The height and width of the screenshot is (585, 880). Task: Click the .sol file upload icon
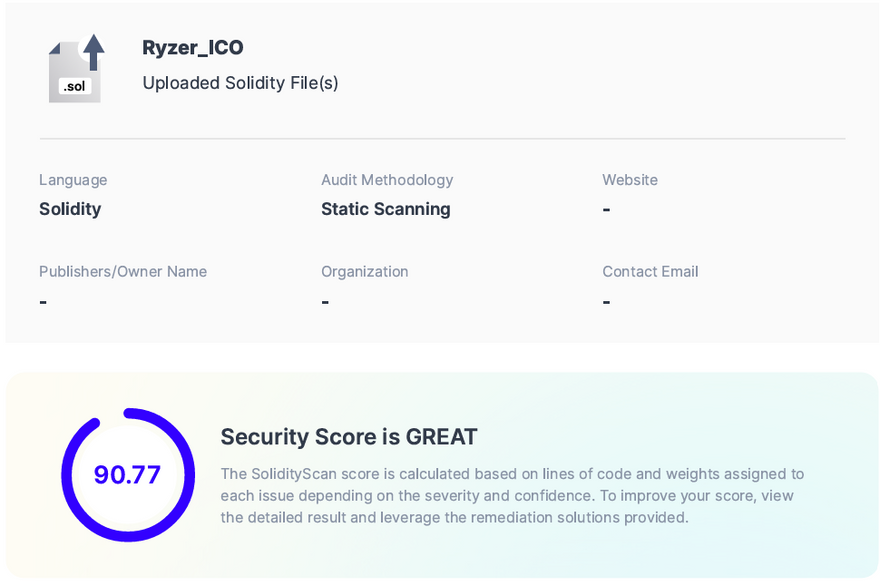[76, 68]
